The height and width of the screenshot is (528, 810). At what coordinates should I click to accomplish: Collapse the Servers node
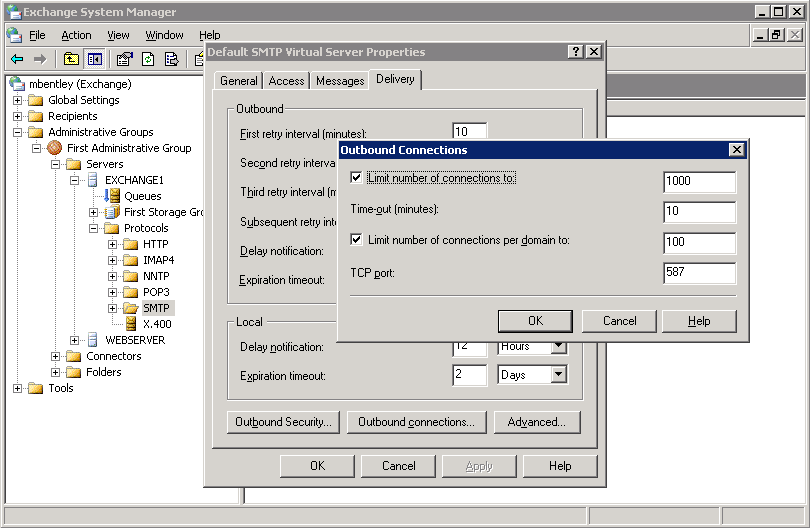(x=56, y=164)
